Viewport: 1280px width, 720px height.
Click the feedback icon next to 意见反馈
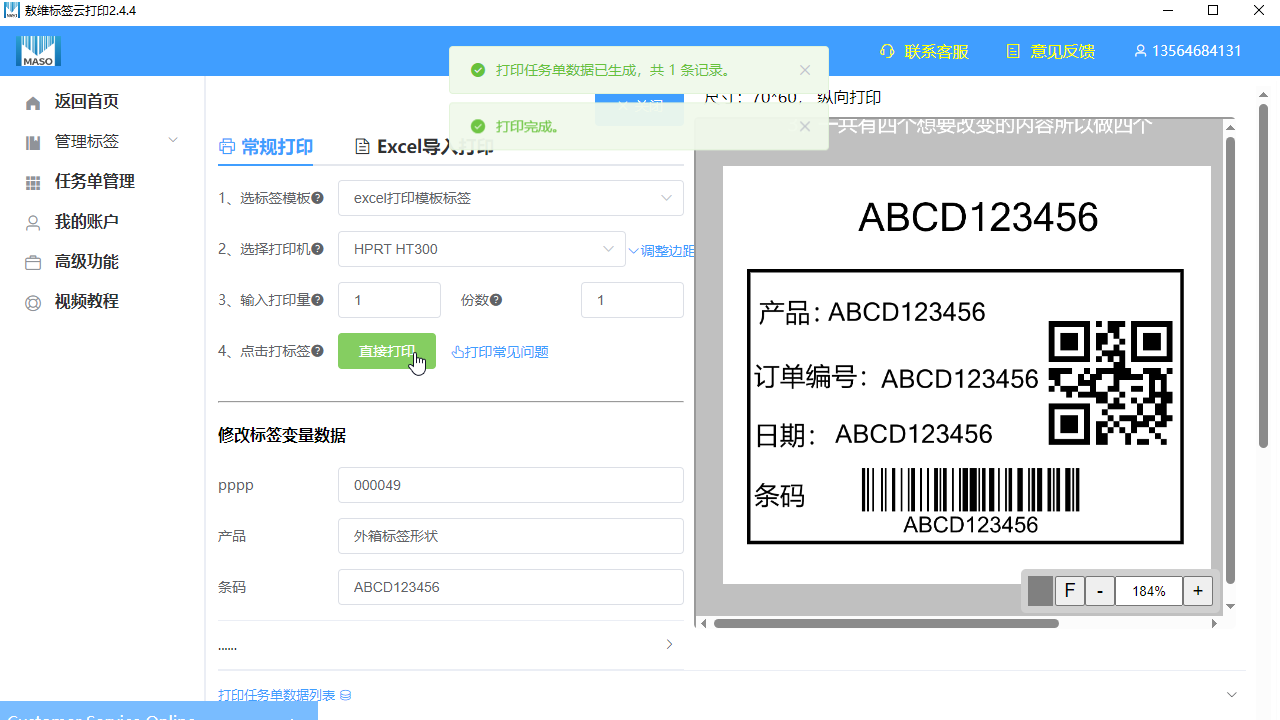tap(1012, 51)
